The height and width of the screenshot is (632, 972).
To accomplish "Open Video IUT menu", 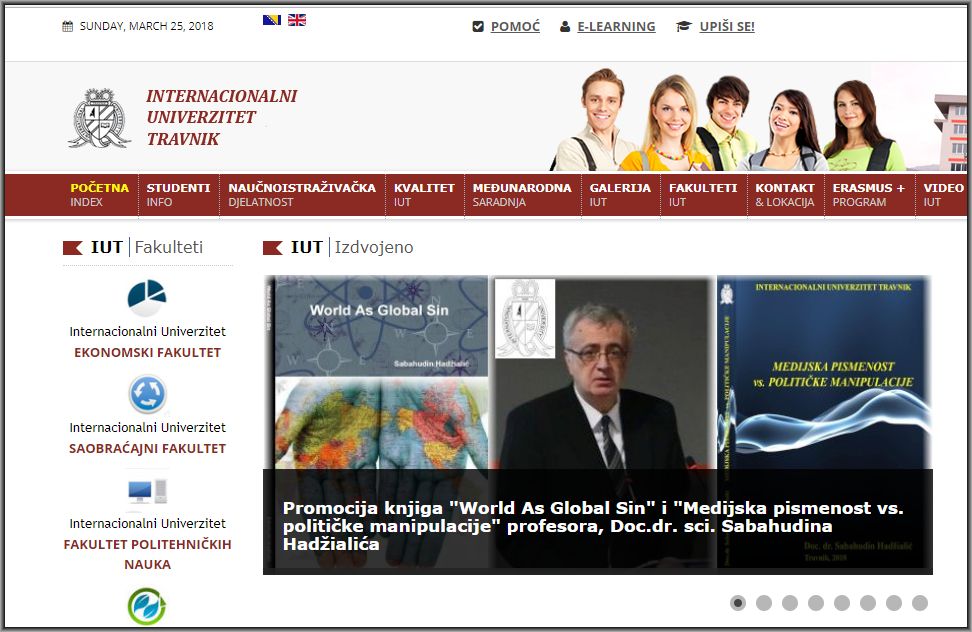I will pyautogui.click(x=942, y=195).
